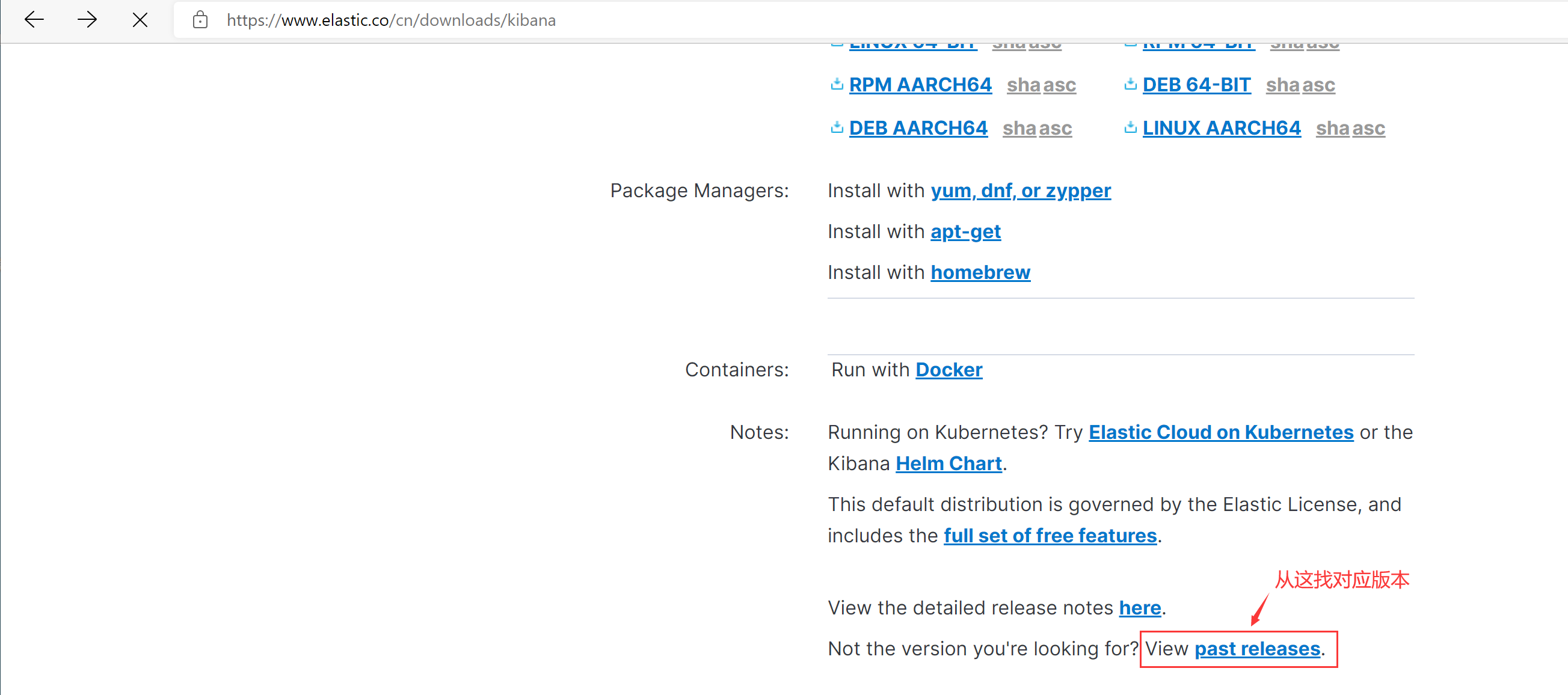
Task: Go back to the previous page
Action: tap(34, 20)
